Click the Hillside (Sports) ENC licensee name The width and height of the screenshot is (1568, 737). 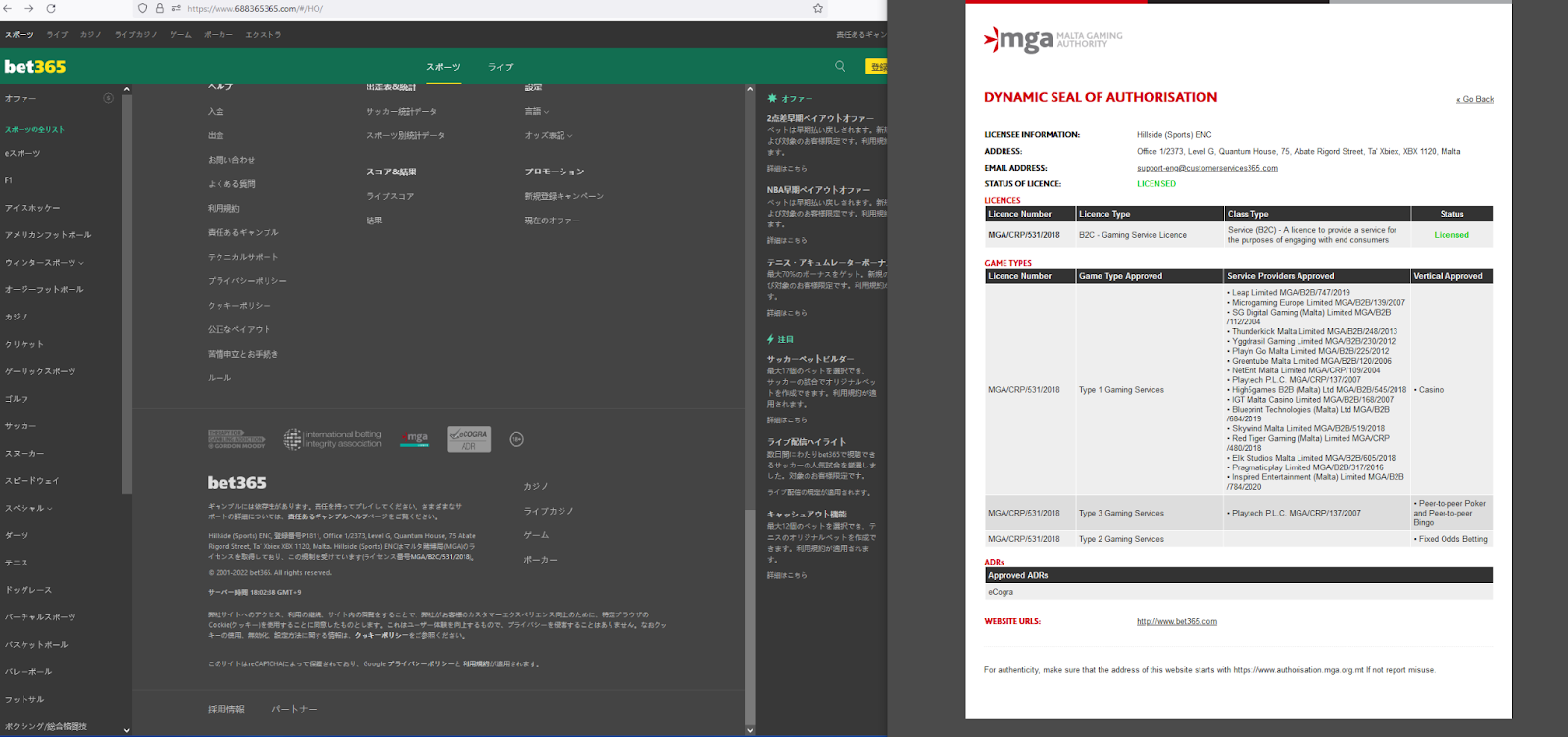coord(1174,135)
